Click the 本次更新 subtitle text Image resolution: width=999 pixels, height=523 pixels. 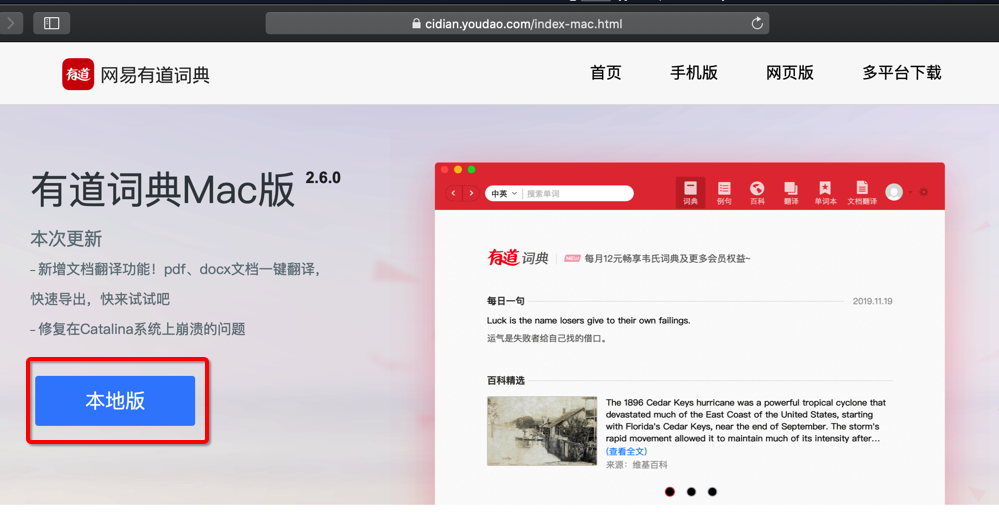tap(66, 239)
